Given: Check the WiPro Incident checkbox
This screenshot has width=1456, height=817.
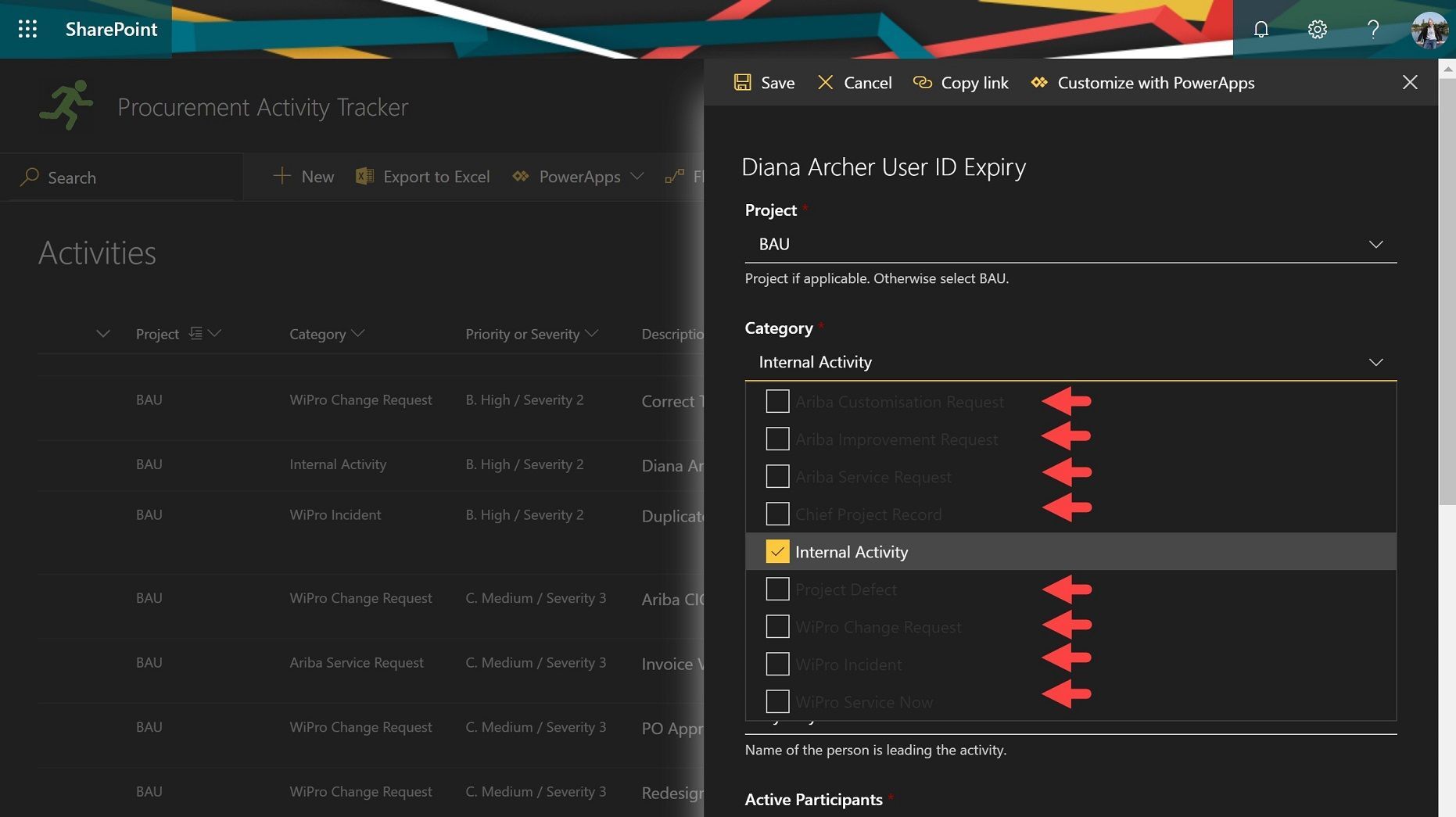Looking at the screenshot, I should [777, 664].
